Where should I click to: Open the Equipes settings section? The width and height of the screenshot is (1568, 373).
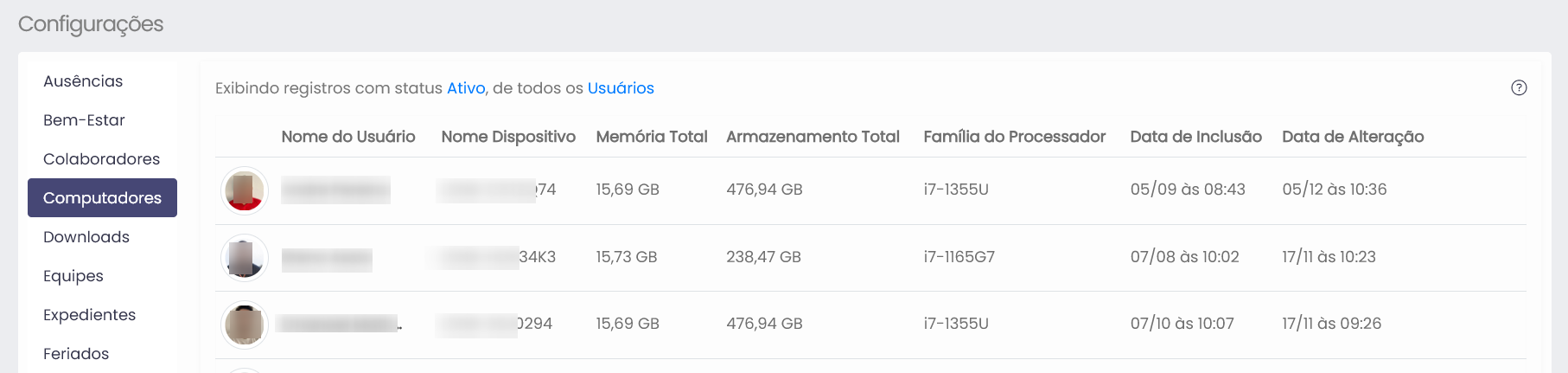[73, 276]
